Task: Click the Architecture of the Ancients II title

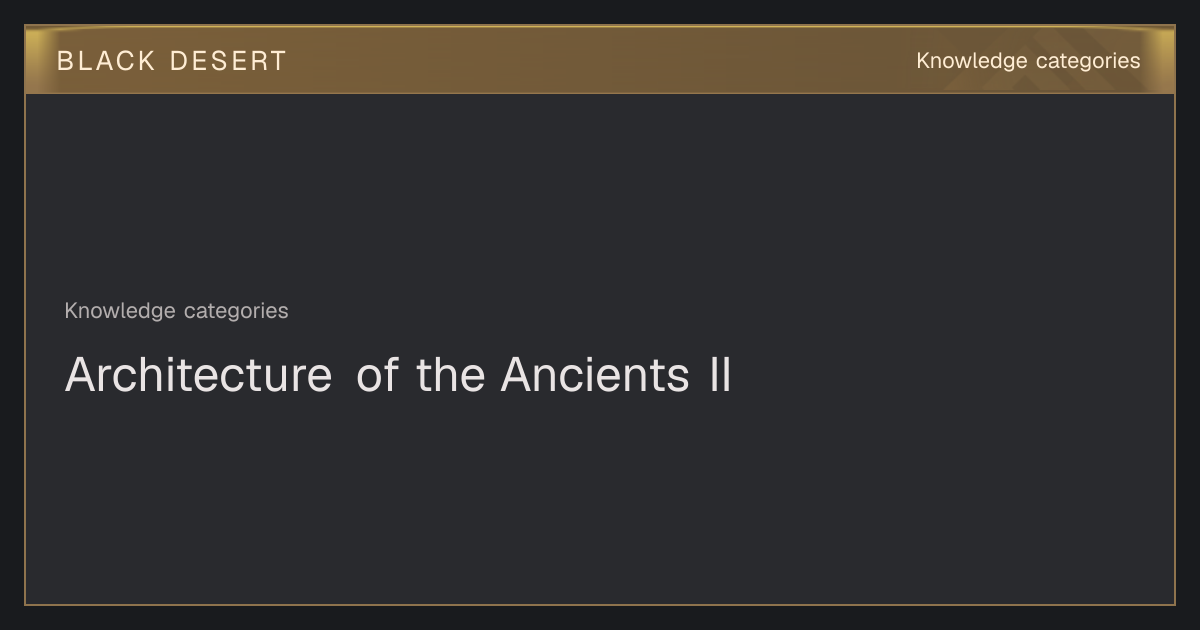Action: click(x=398, y=375)
